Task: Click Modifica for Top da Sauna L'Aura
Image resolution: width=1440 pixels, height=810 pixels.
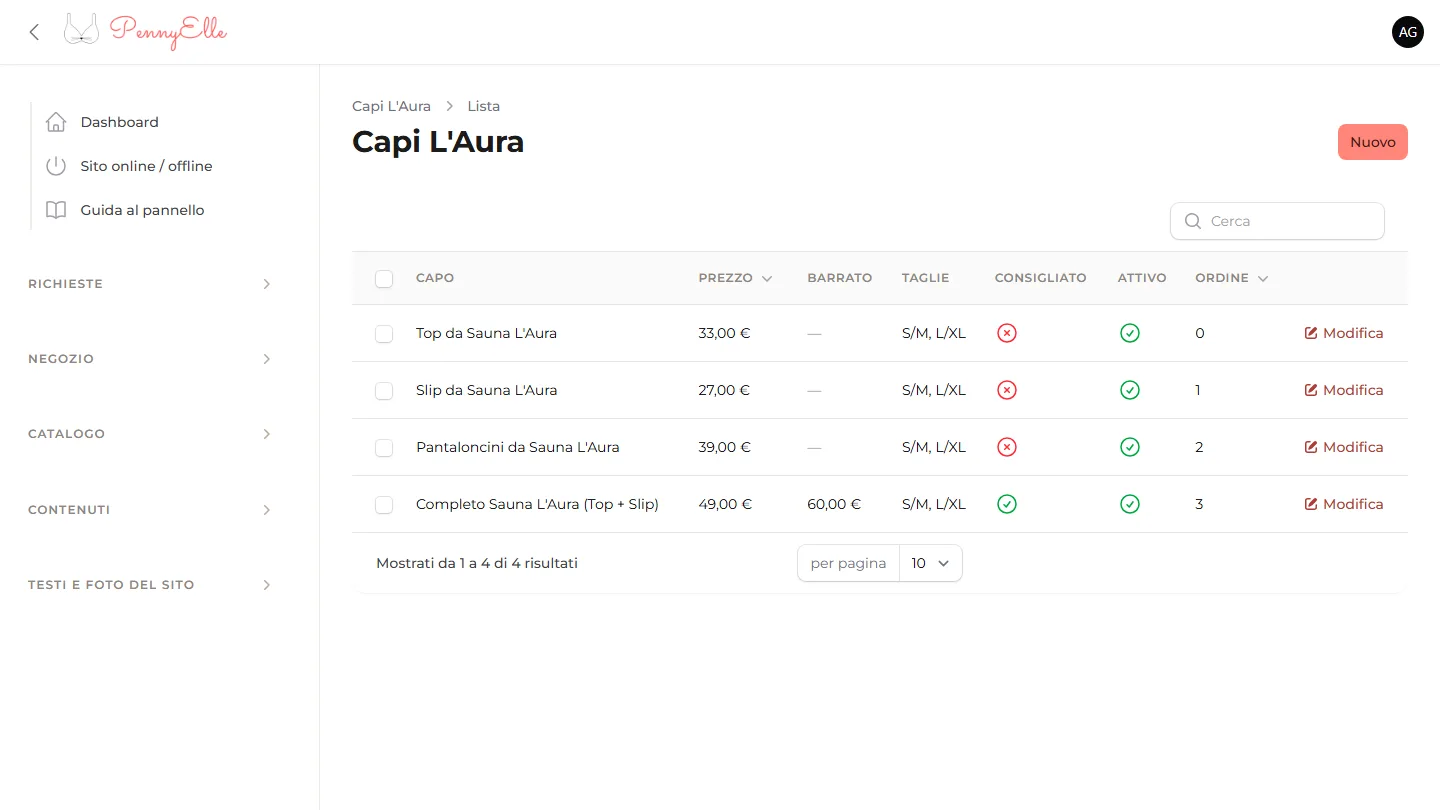Action: click(x=1344, y=333)
